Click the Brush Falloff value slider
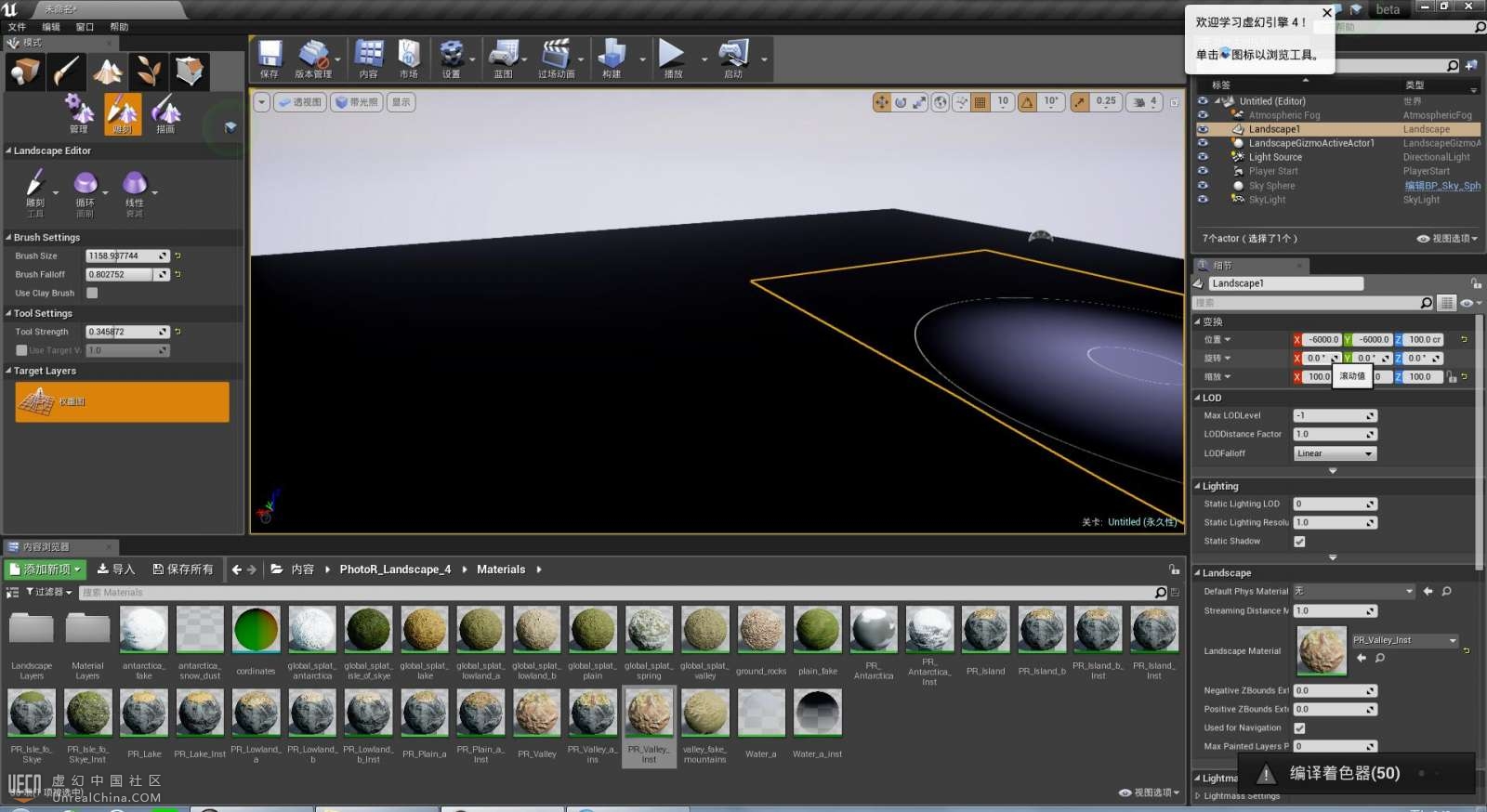Screen dimensions: 1487x812 [x=127, y=274]
